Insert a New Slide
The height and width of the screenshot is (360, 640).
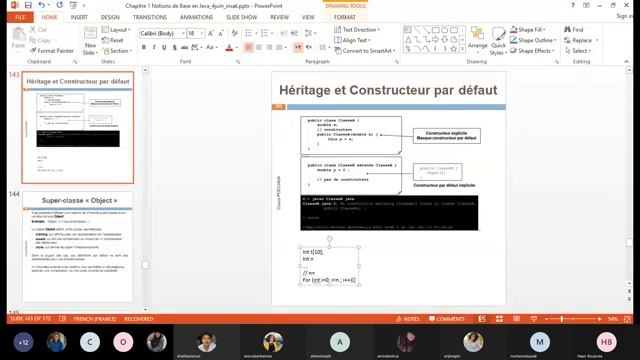tap(90, 40)
